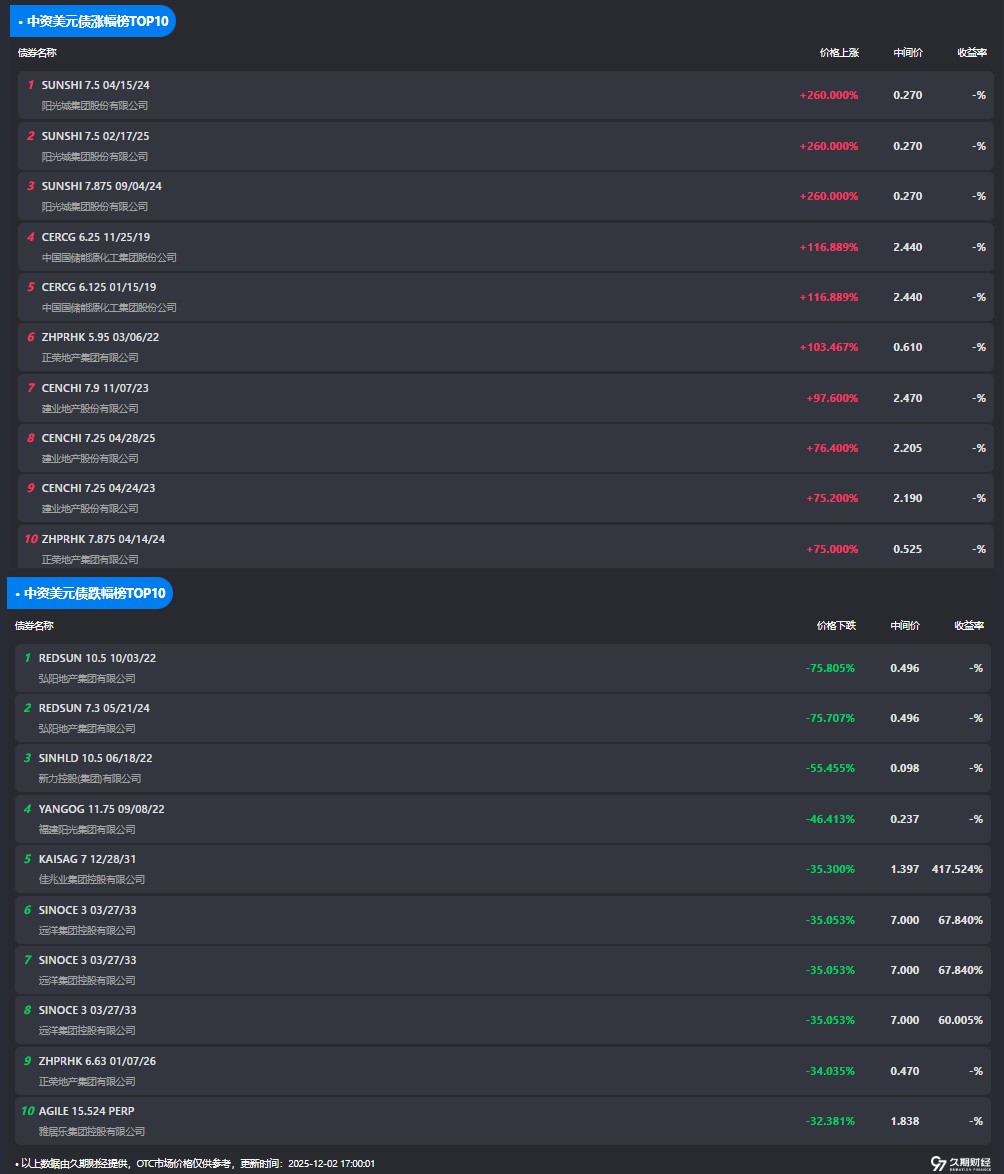Open the YANGOG 11.75 09/08/22 bond

coord(101,809)
